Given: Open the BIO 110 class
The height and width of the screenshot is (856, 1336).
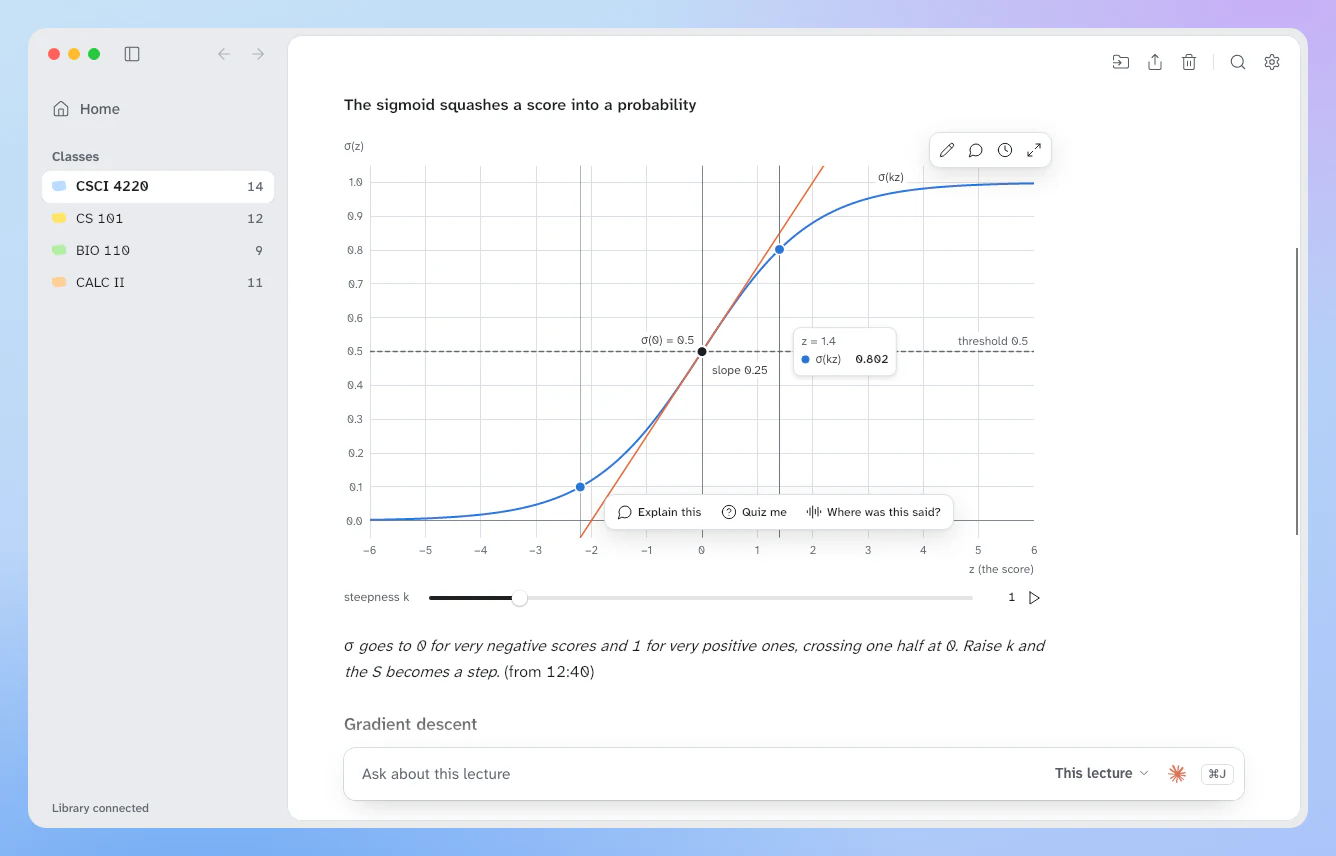Looking at the screenshot, I should tap(158, 250).
